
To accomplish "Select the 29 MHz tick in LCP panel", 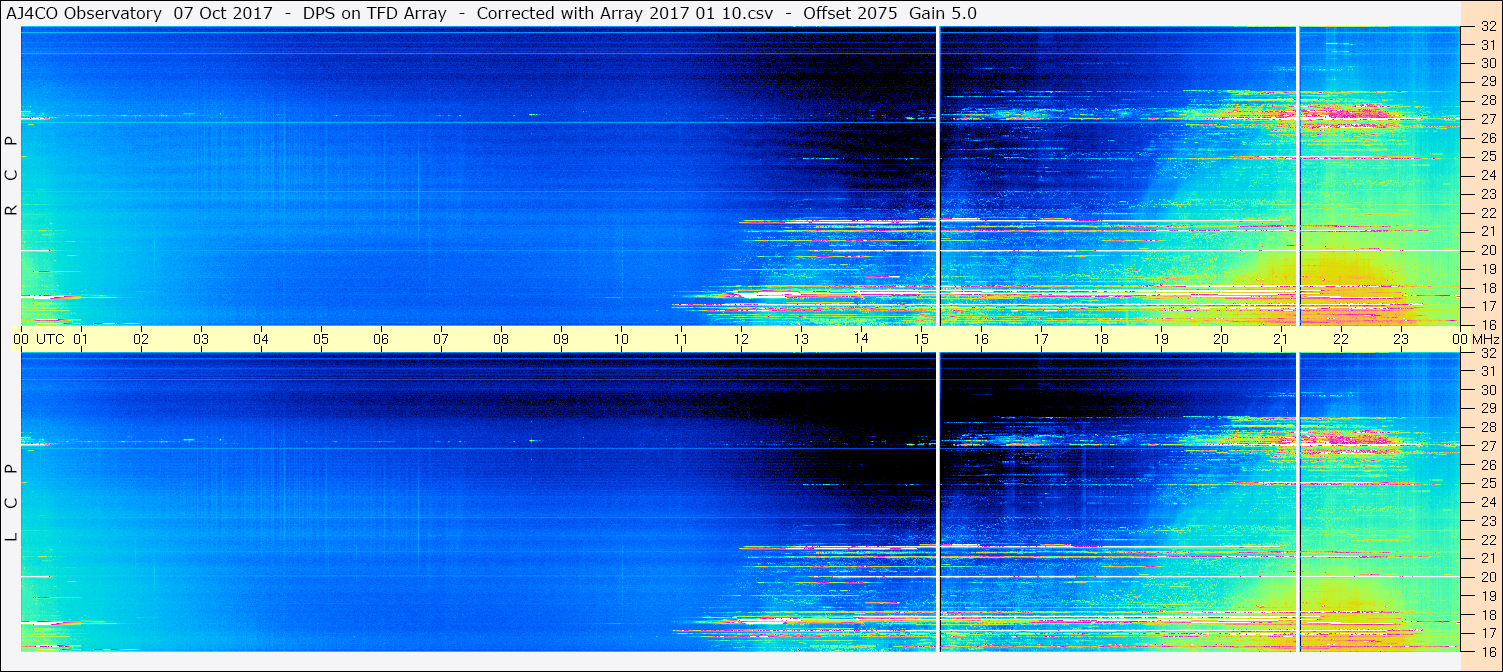I will coord(1488,409).
